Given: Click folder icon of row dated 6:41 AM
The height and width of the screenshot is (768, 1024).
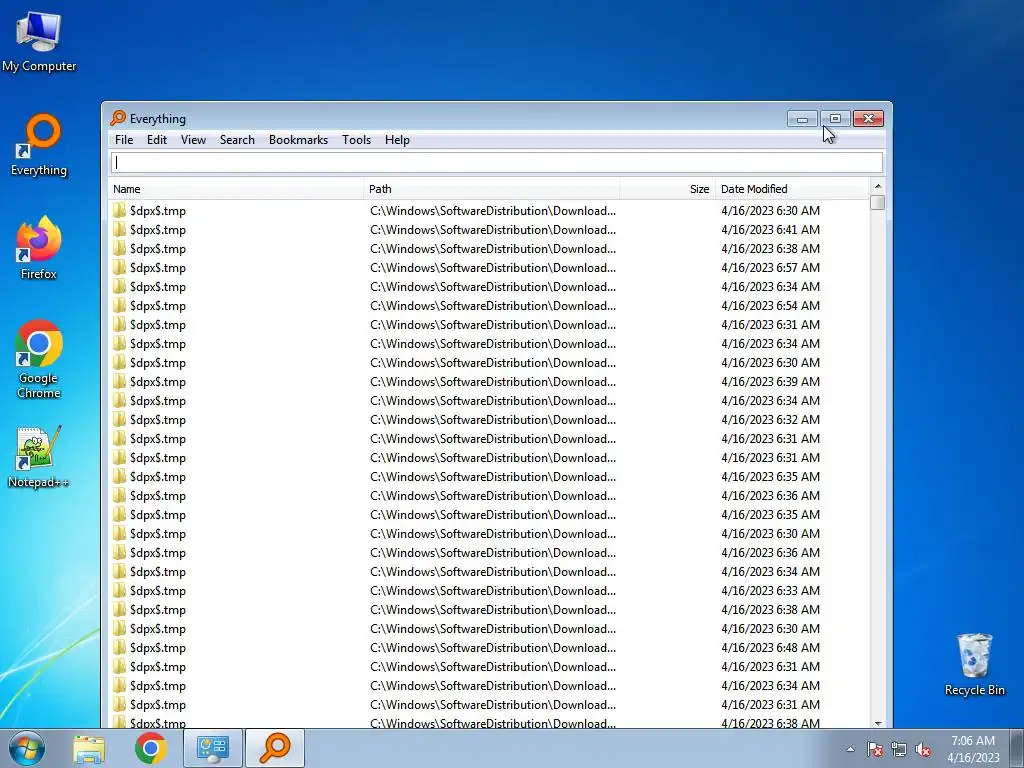Looking at the screenshot, I should pos(120,230).
